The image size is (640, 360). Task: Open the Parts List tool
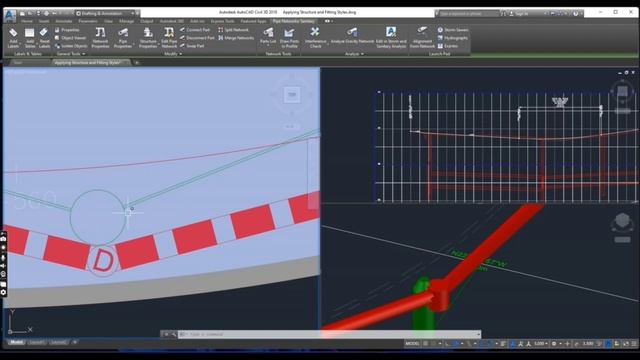point(268,36)
